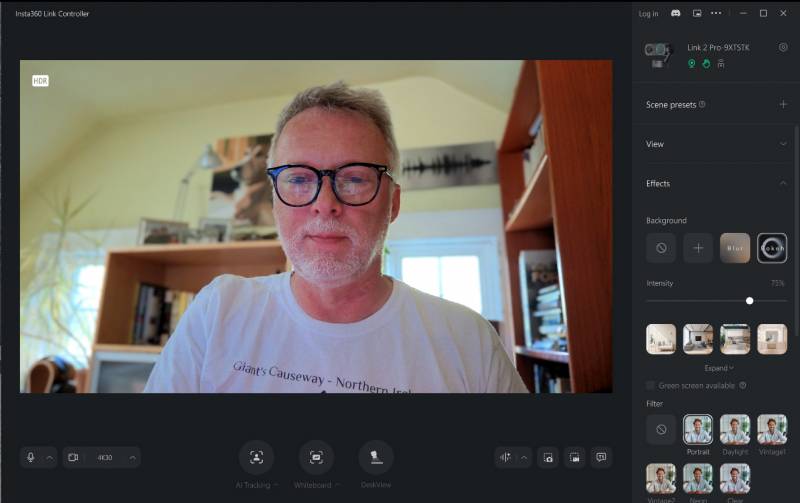Apply the Vintage1 filter
This screenshot has width=800, height=503.
772,430
